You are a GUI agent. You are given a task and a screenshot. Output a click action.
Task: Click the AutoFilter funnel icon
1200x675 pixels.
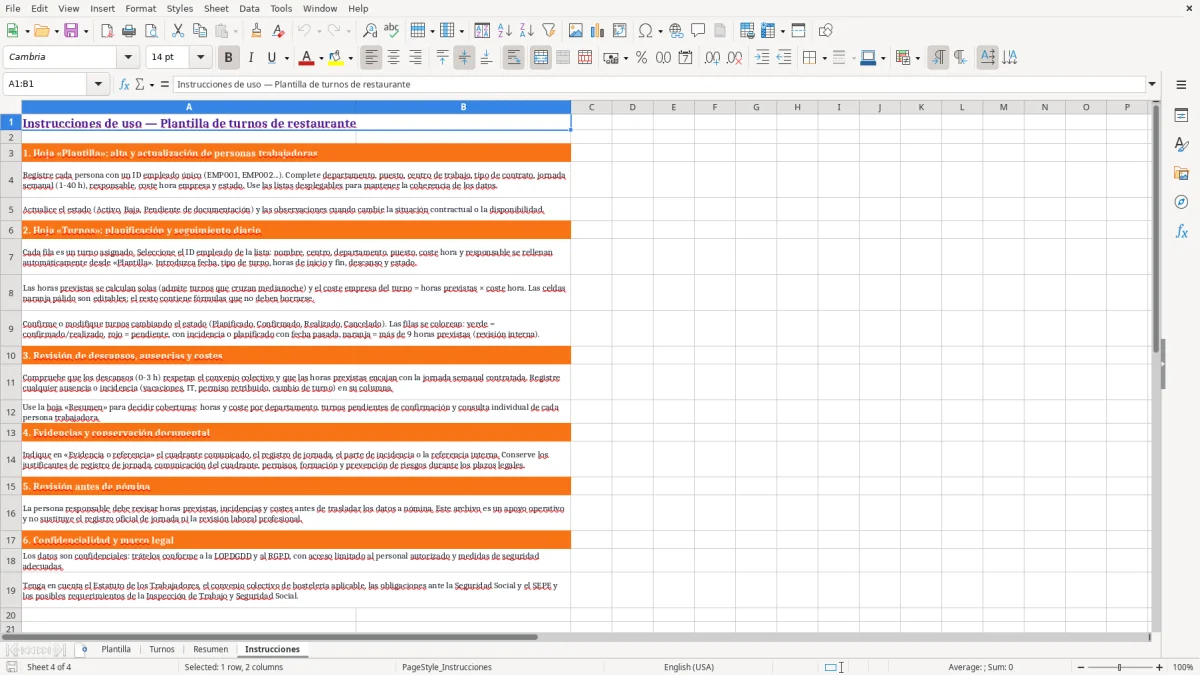pyautogui.click(x=549, y=31)
